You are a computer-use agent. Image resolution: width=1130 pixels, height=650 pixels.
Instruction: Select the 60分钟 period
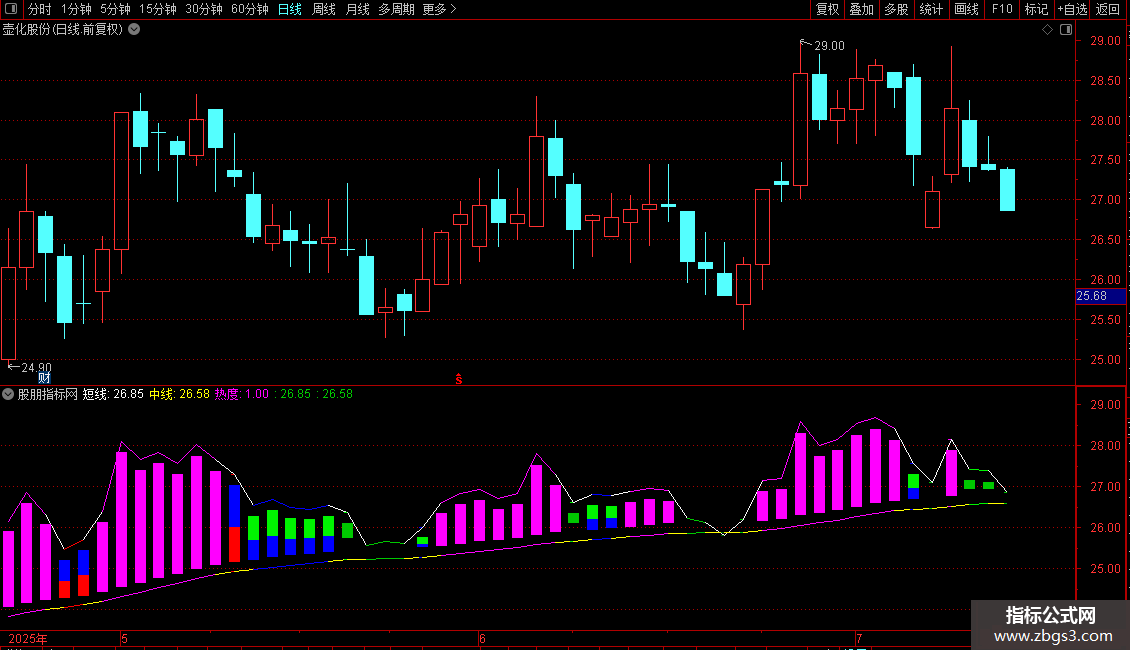[249, 9]
